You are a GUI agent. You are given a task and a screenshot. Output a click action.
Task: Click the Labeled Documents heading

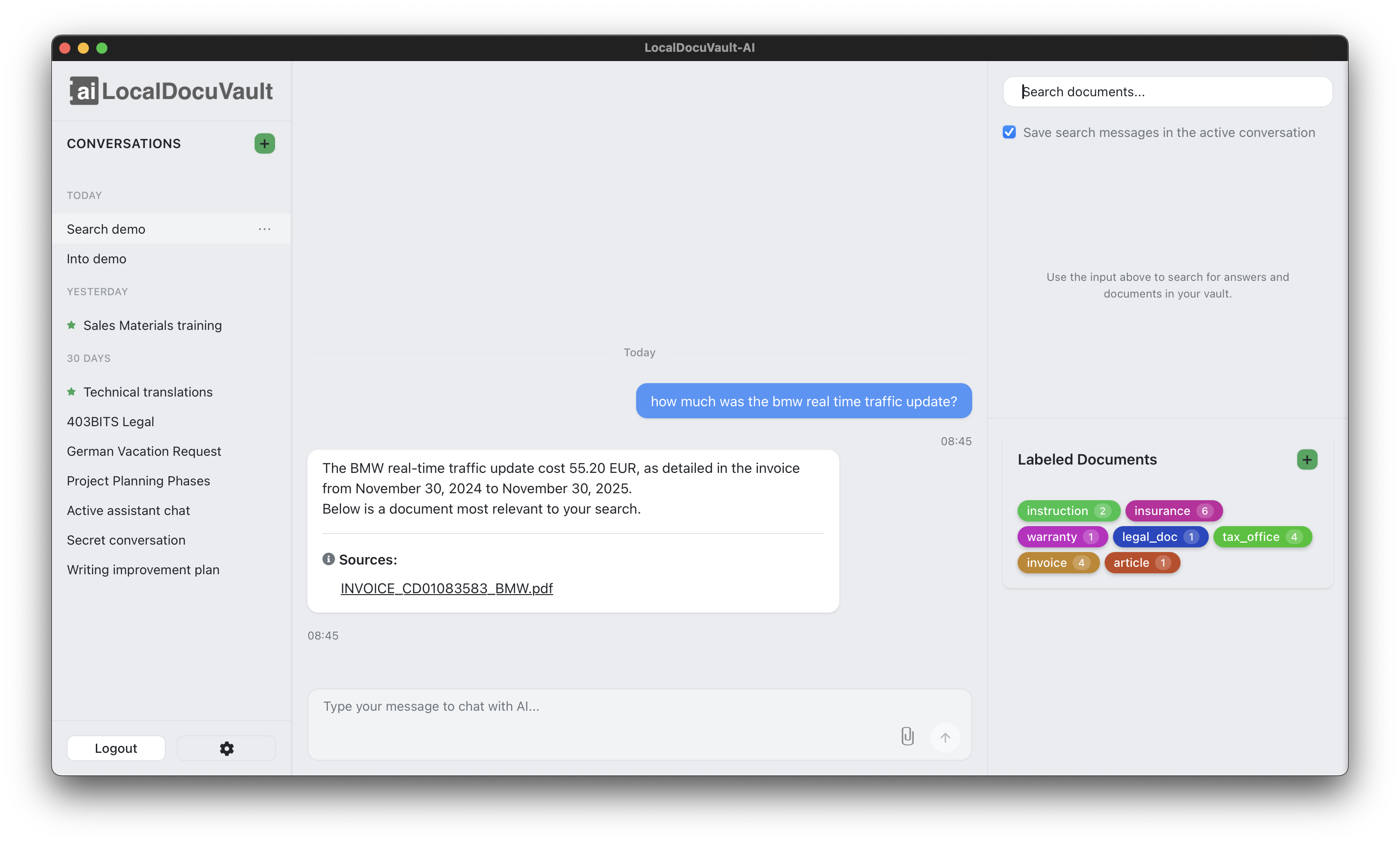(x=1087, y=459)
